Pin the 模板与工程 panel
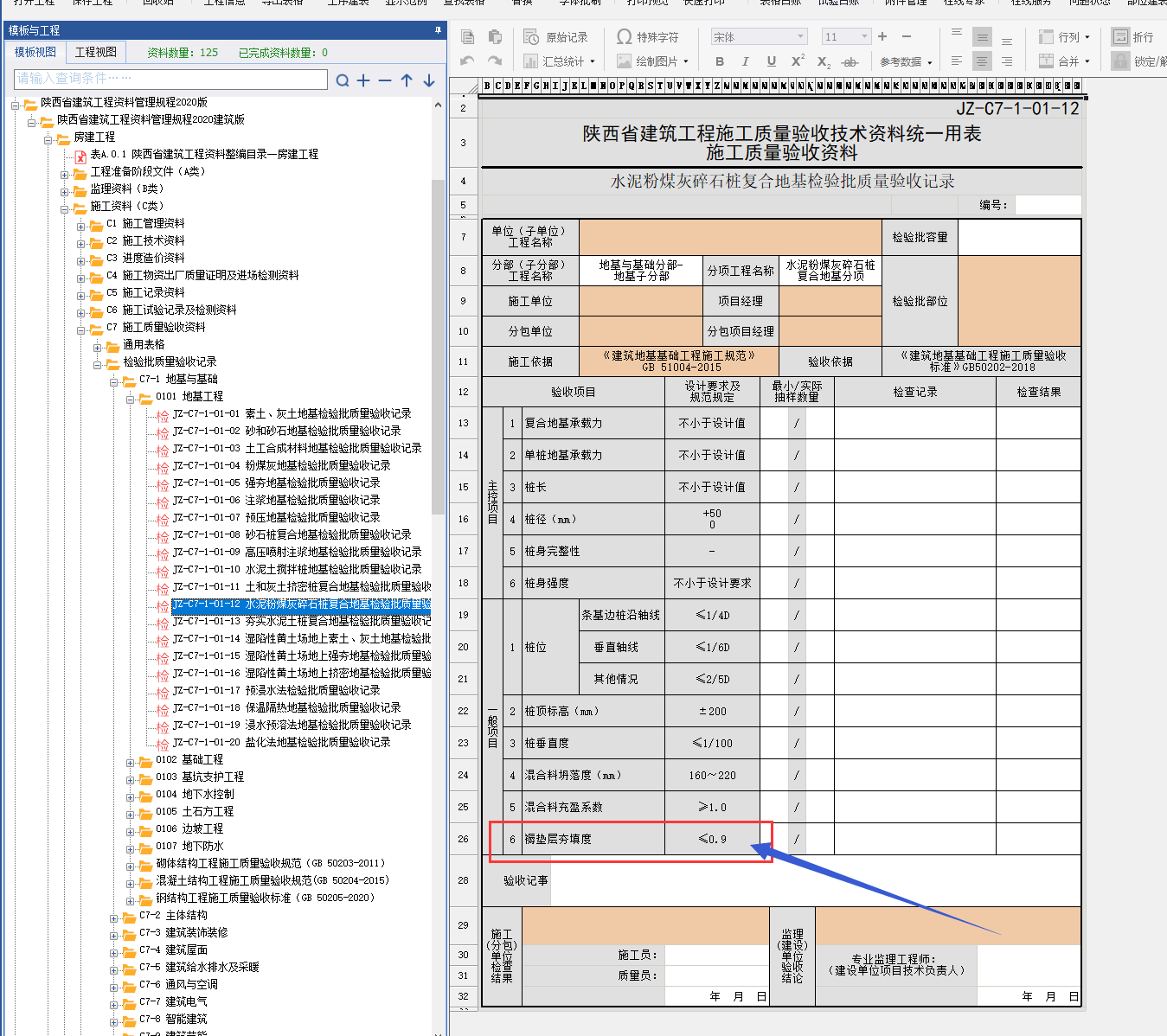 tap(438, 30)
